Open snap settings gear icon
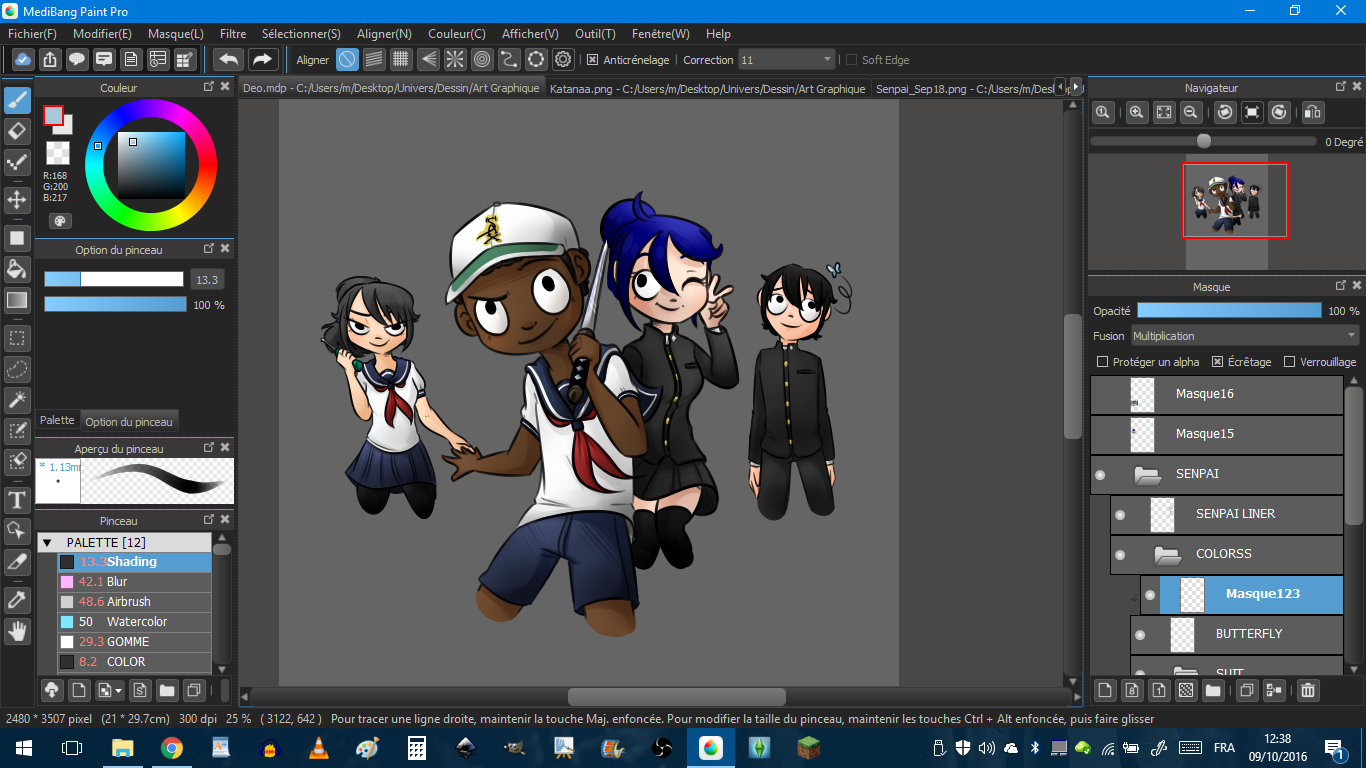 click(x=563, y=59)
